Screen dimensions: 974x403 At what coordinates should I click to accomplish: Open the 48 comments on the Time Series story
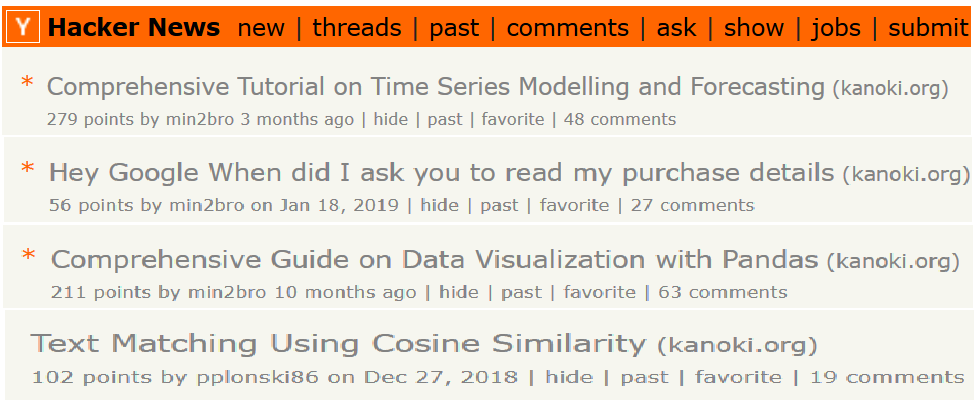619,119
